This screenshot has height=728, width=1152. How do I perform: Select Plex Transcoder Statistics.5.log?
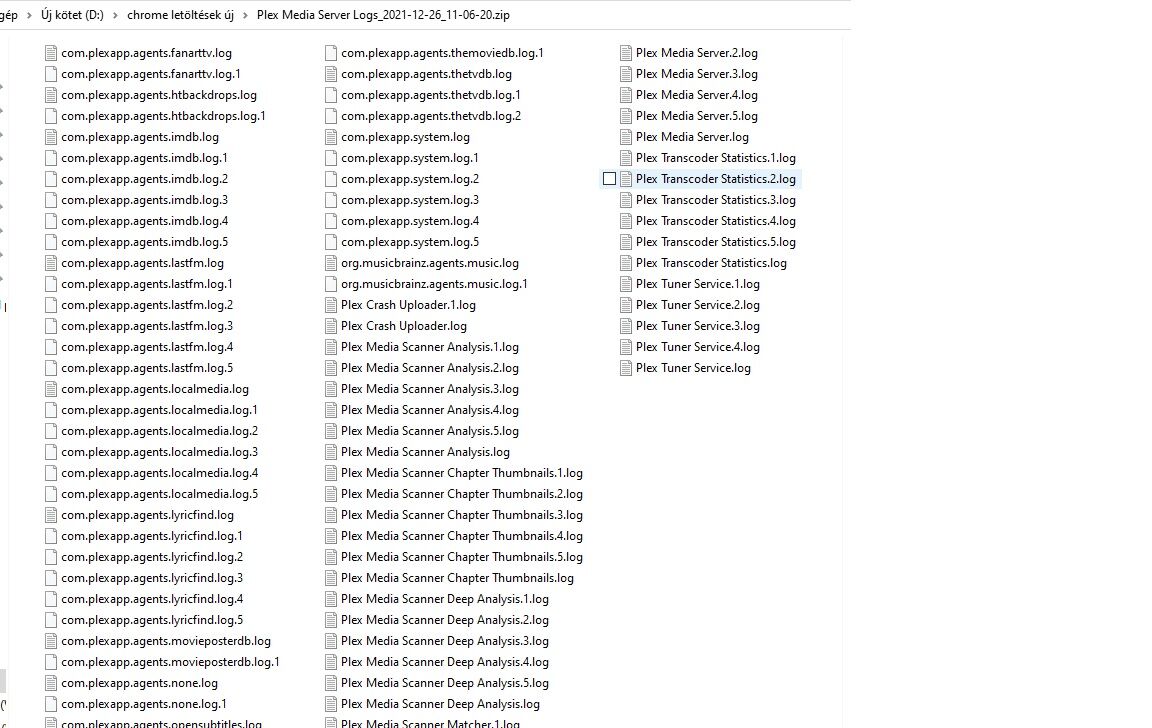coord(716,242)
